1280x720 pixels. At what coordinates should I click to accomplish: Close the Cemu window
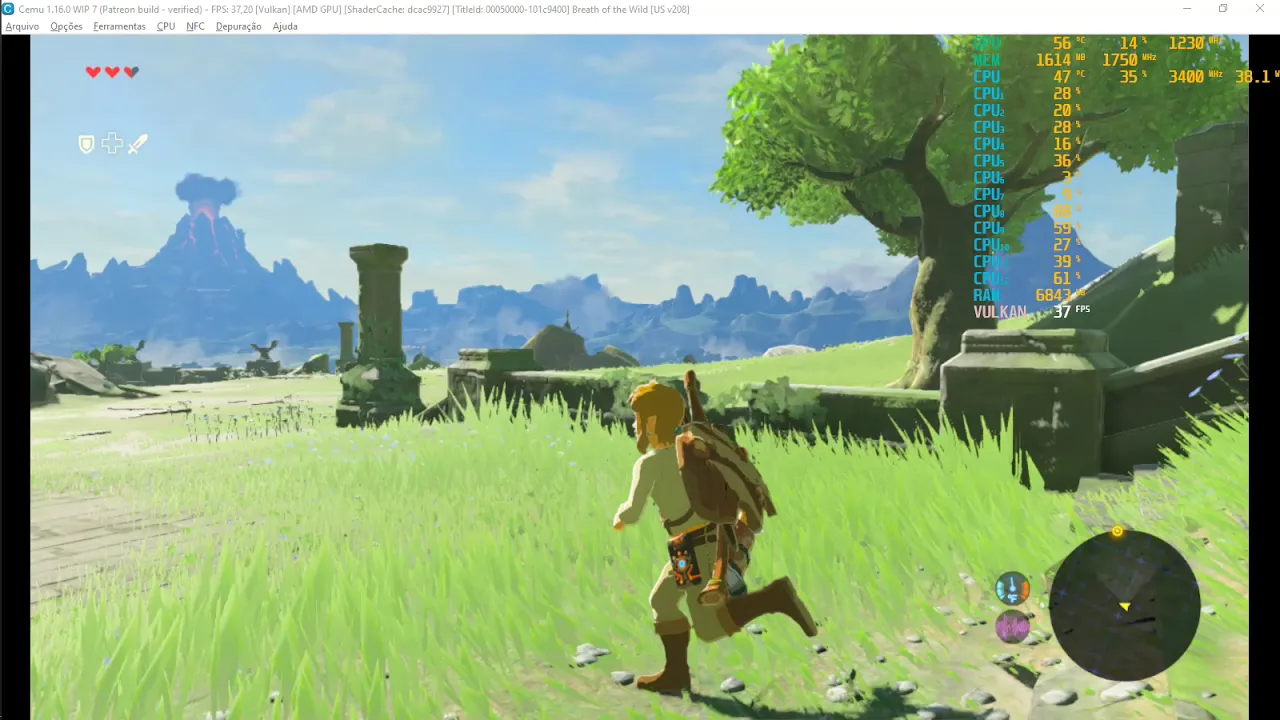(1258, 9)
